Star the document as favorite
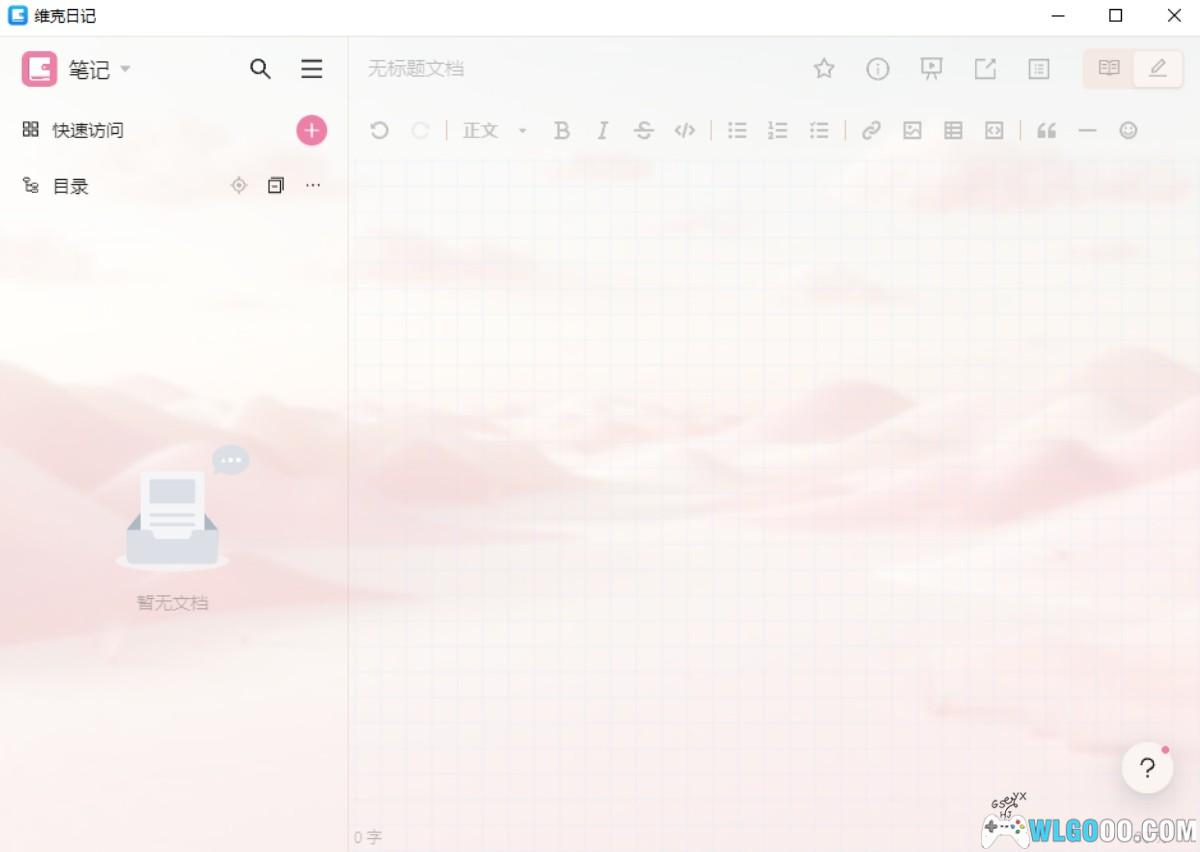This screenshot has width=1200, height=852. [824, 68]
